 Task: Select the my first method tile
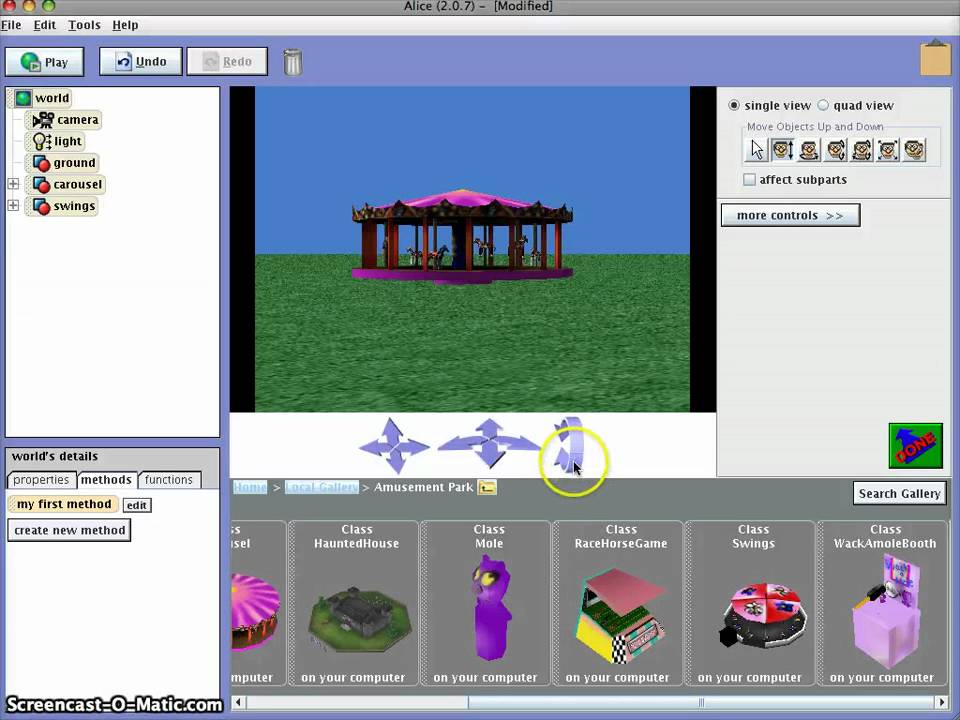tap(64, 504)
